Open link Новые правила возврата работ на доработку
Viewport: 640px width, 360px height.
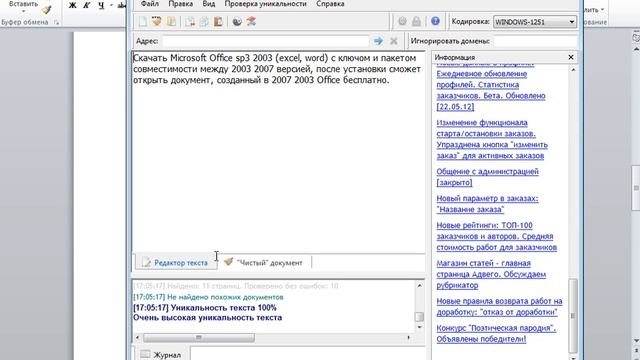[499, 307]
